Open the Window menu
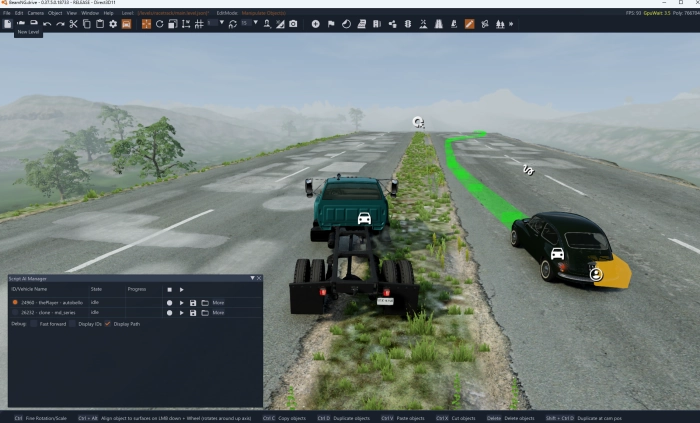 pos(89,13)
